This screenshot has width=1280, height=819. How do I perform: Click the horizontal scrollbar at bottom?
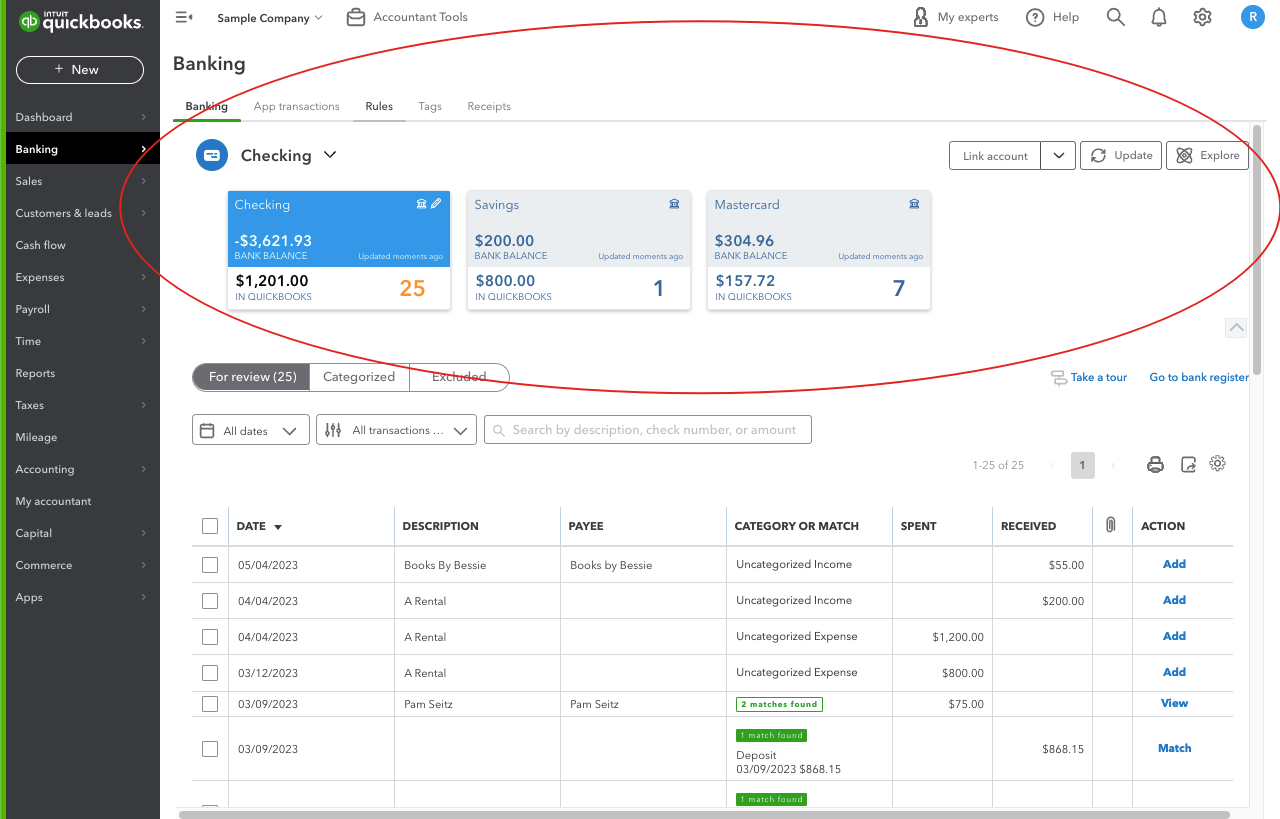(704, 814)
